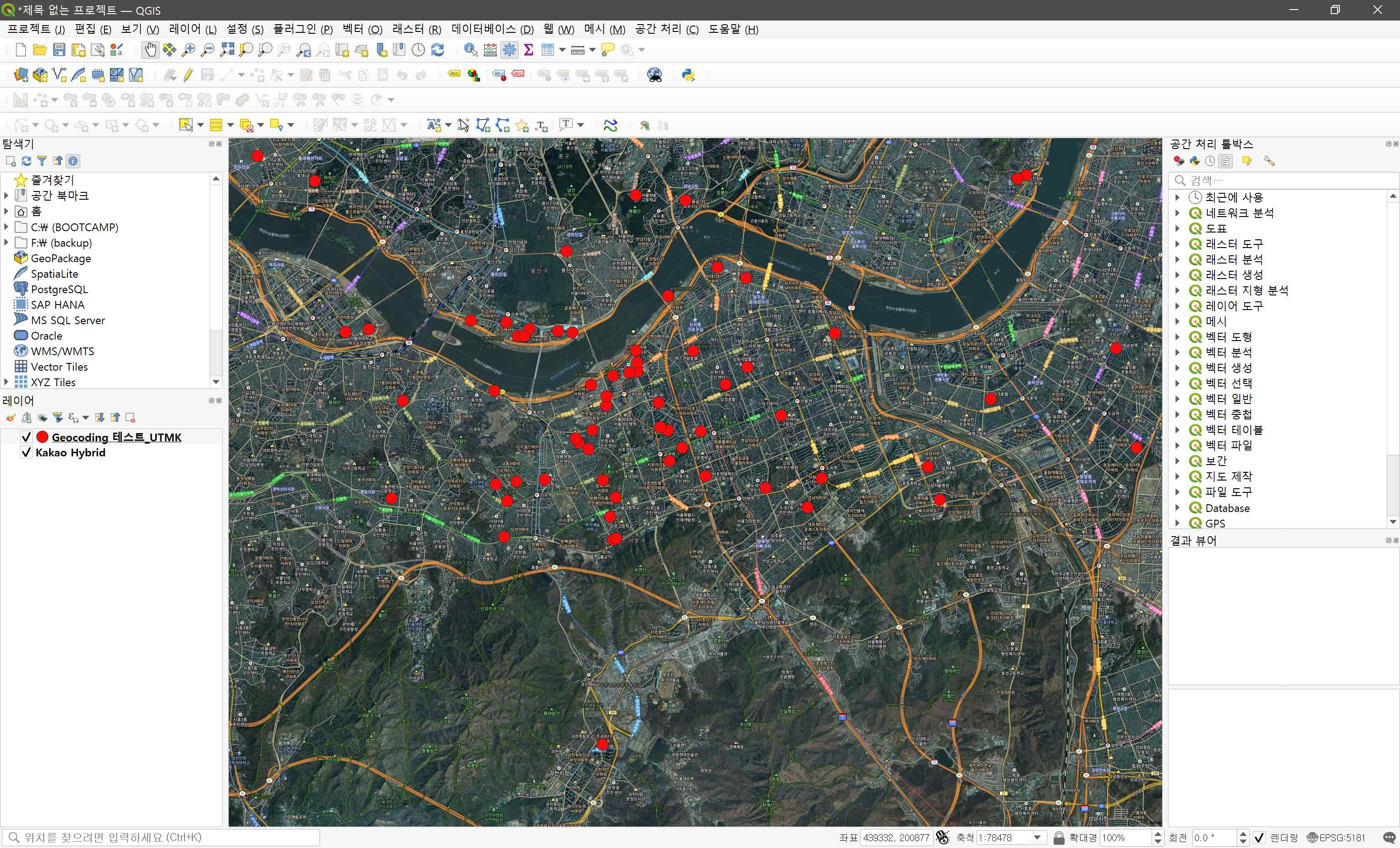The height and width of the screenshot is (848, 1400).
Task: Open the attribute table icon
Action: pos(548,50)
